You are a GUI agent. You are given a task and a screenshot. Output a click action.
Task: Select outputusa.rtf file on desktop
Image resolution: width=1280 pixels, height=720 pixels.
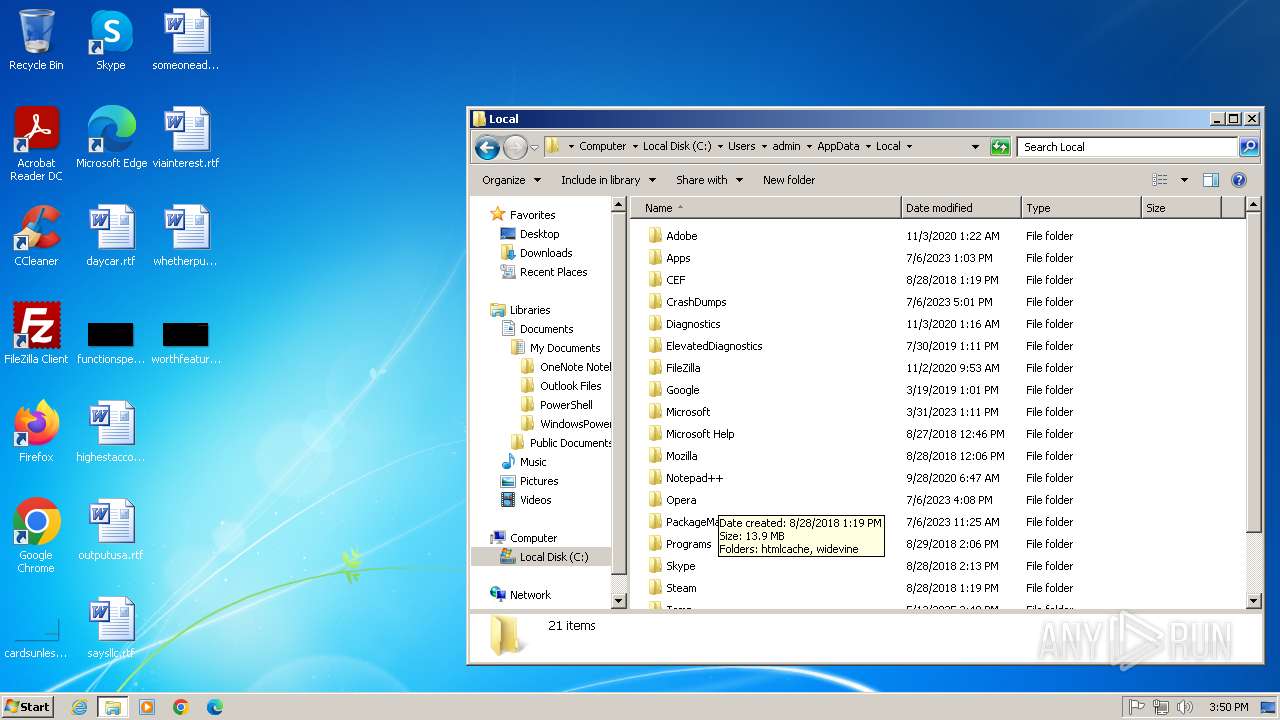click(x=111, y=530)
